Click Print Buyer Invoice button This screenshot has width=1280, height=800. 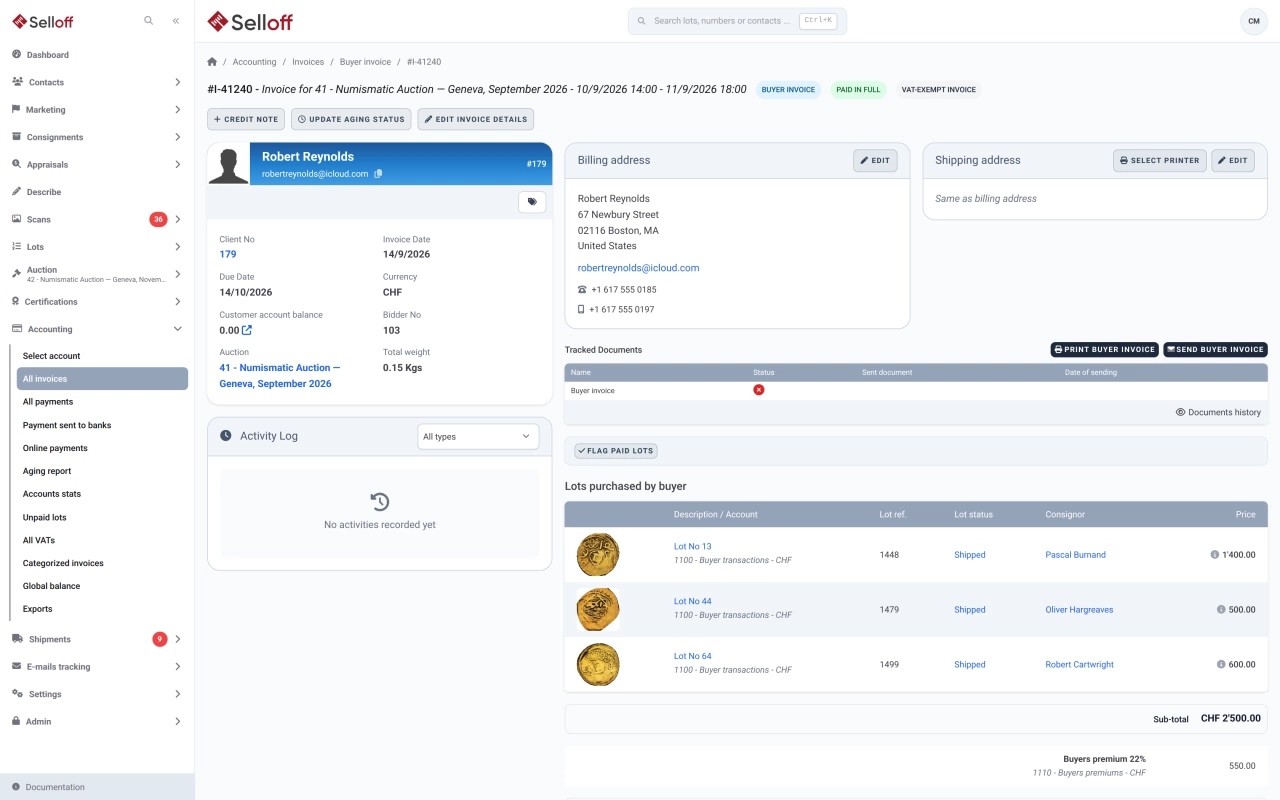(1104, 350)
